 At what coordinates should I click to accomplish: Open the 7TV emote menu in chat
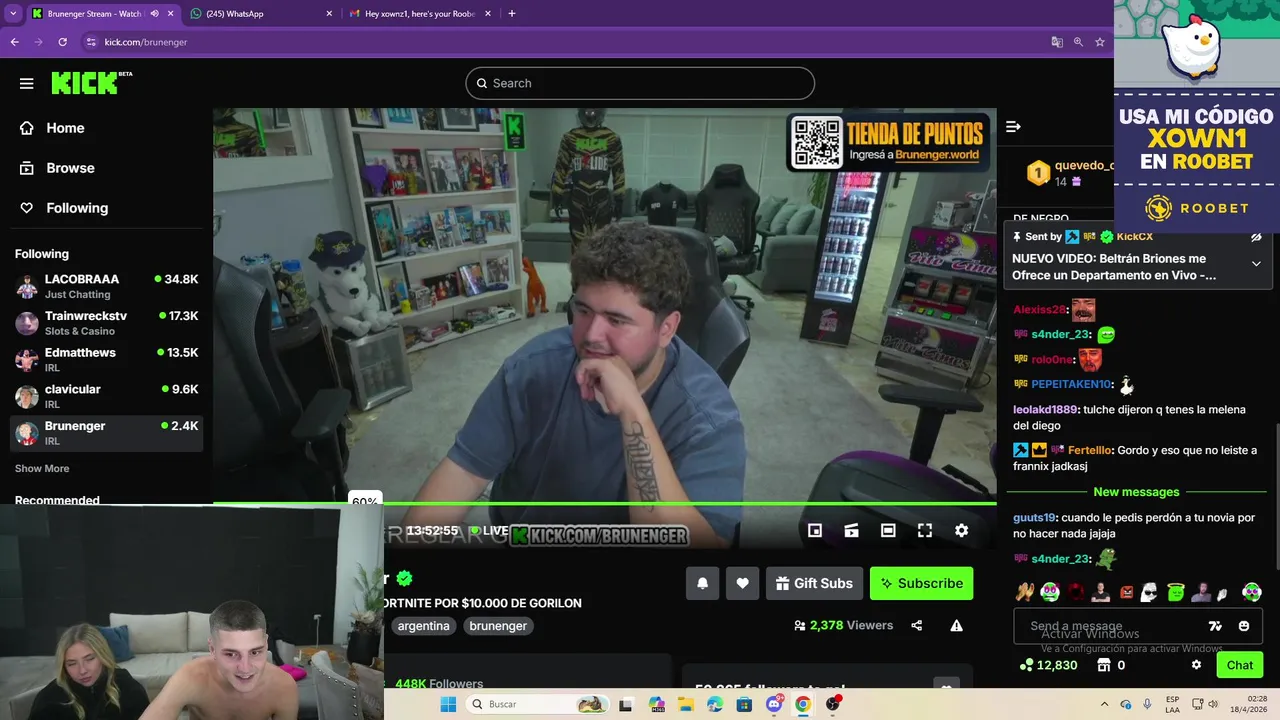1215,626
